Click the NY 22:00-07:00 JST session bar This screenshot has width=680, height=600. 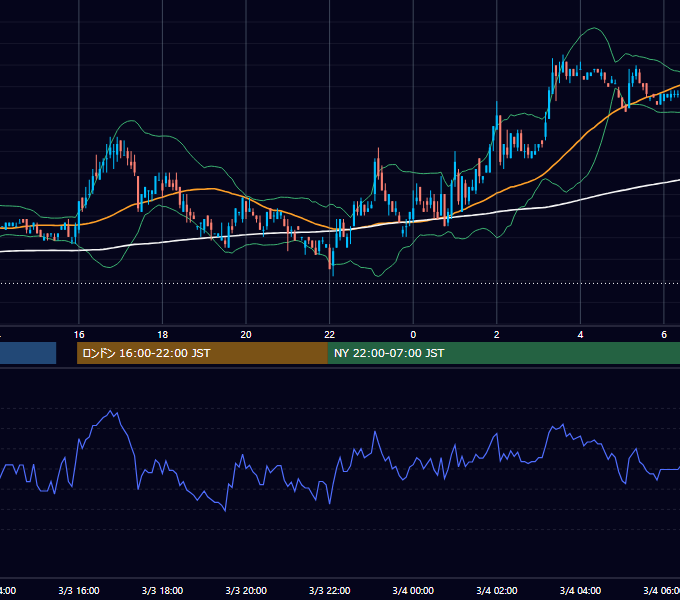point(503,353)
